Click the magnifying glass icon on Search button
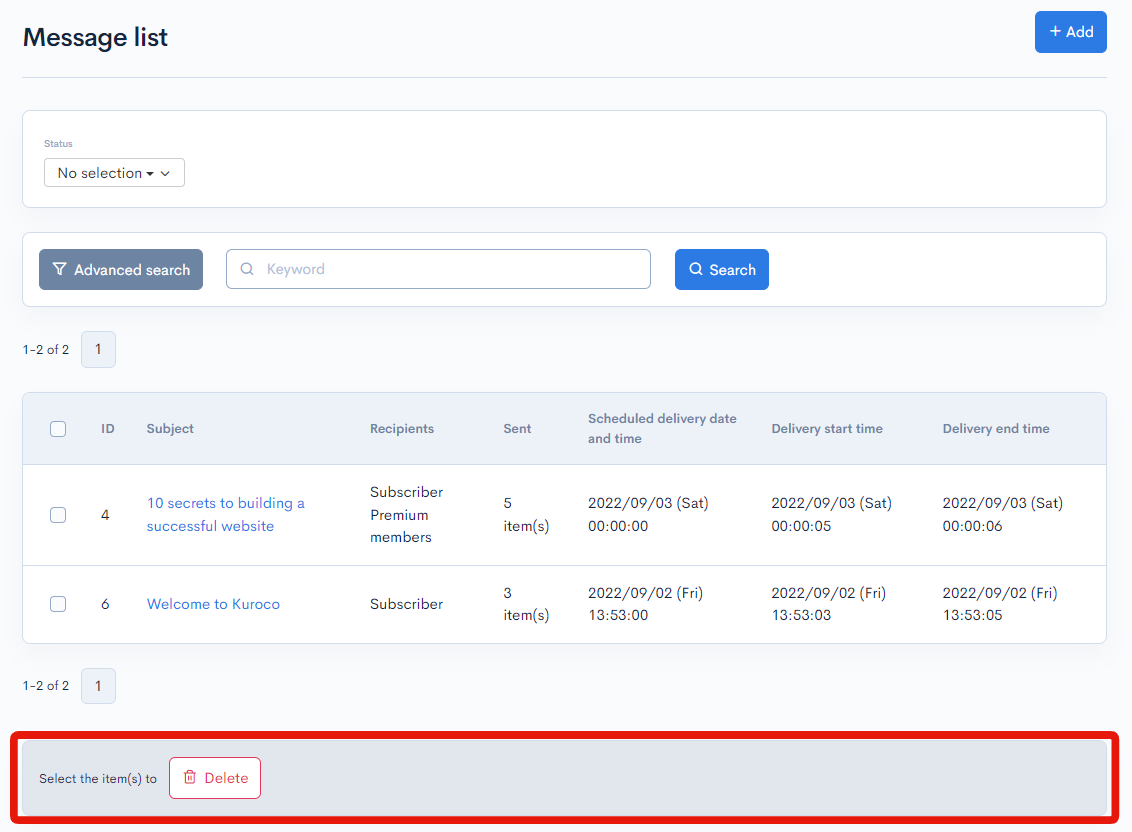 pos(698,269)
